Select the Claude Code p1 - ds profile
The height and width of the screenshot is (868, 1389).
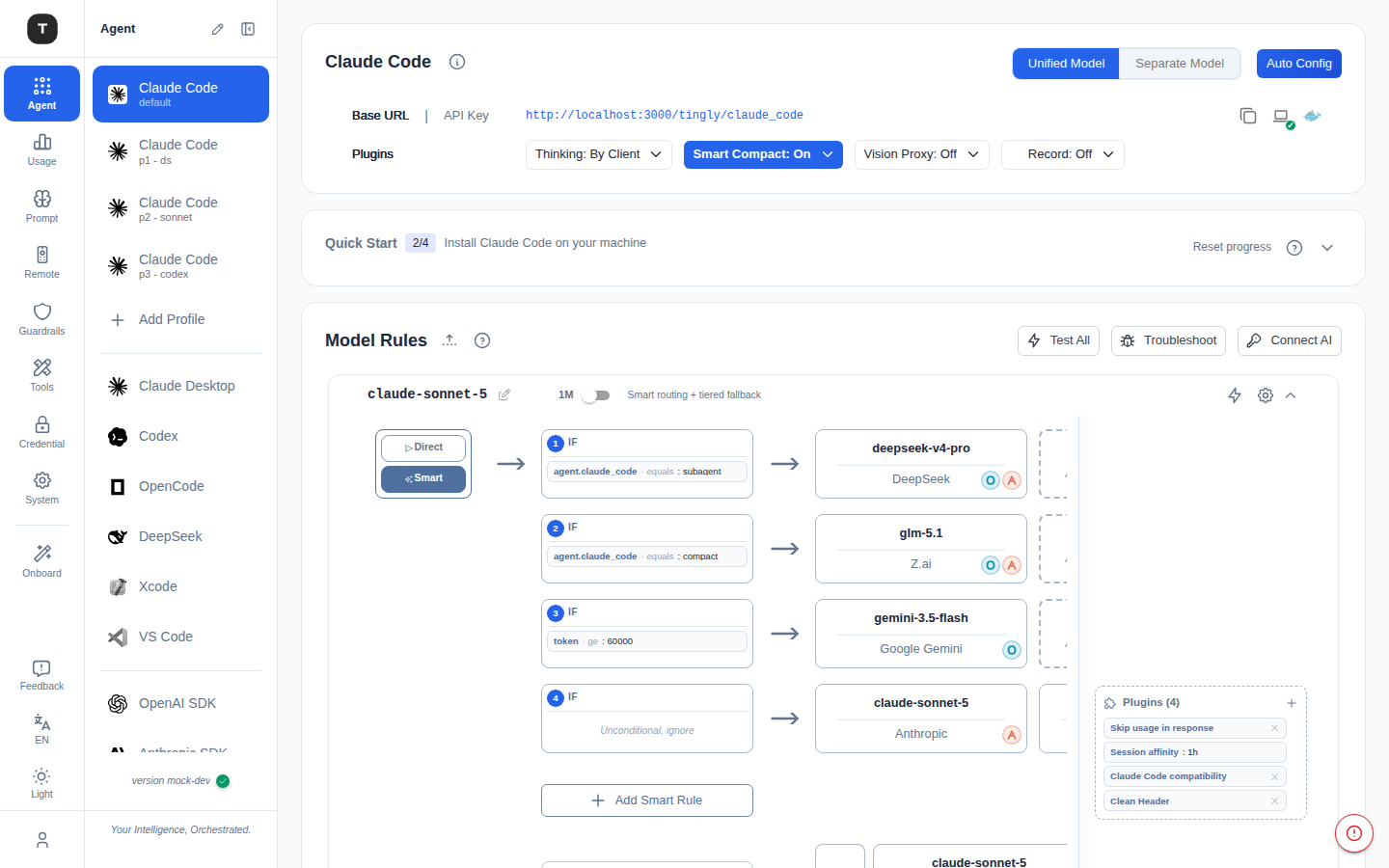click(x=180, y=151)
